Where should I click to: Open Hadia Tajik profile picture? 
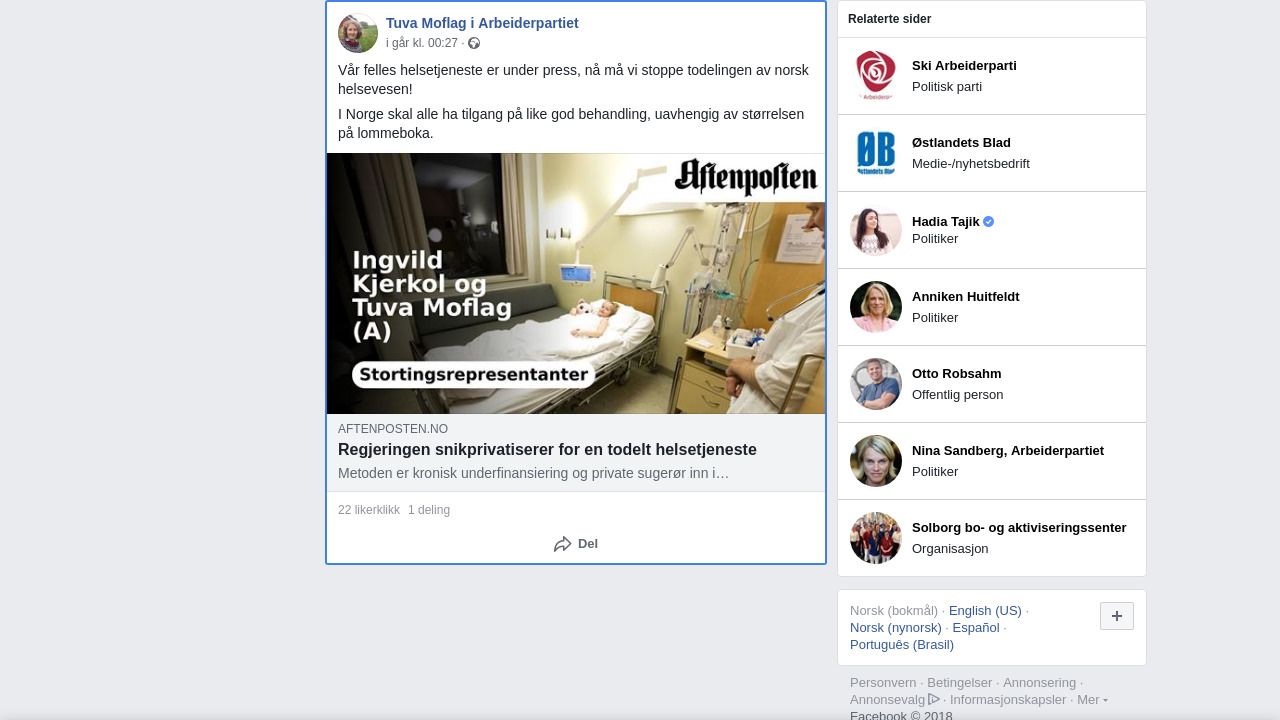pyautogui.click(x=876, y=230)
